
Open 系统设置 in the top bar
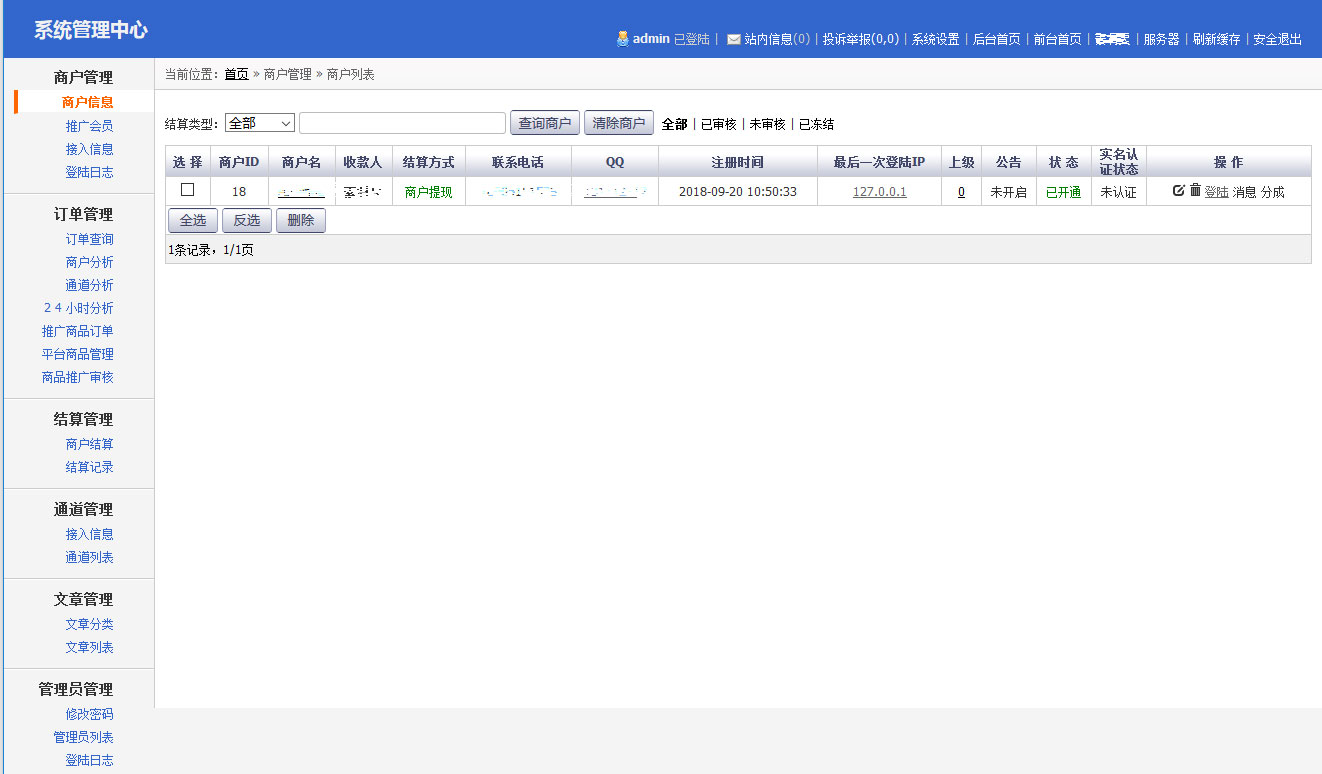[x=935, y=39]
